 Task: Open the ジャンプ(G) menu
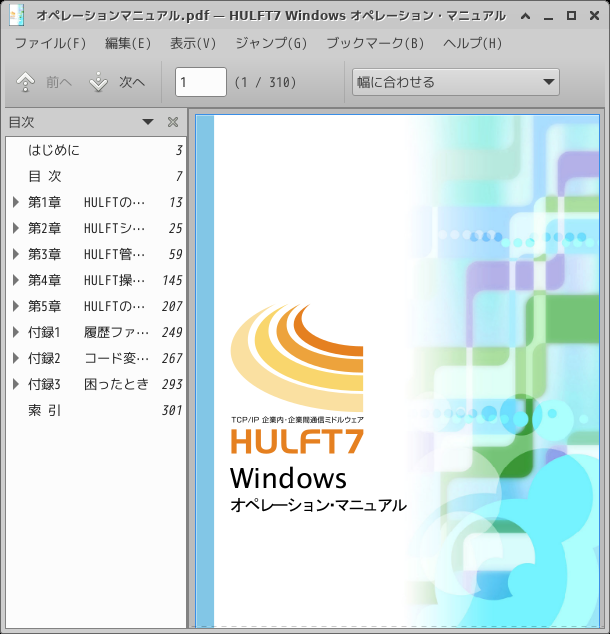pyautogui.click(x=271, y=43)
